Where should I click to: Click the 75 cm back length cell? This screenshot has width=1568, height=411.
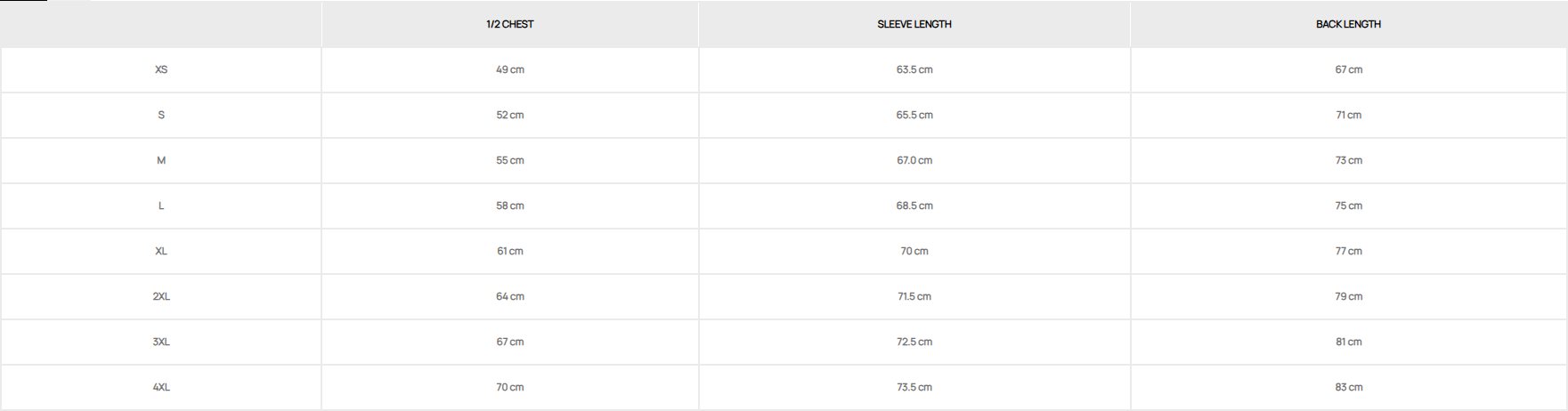point(1348,205)
